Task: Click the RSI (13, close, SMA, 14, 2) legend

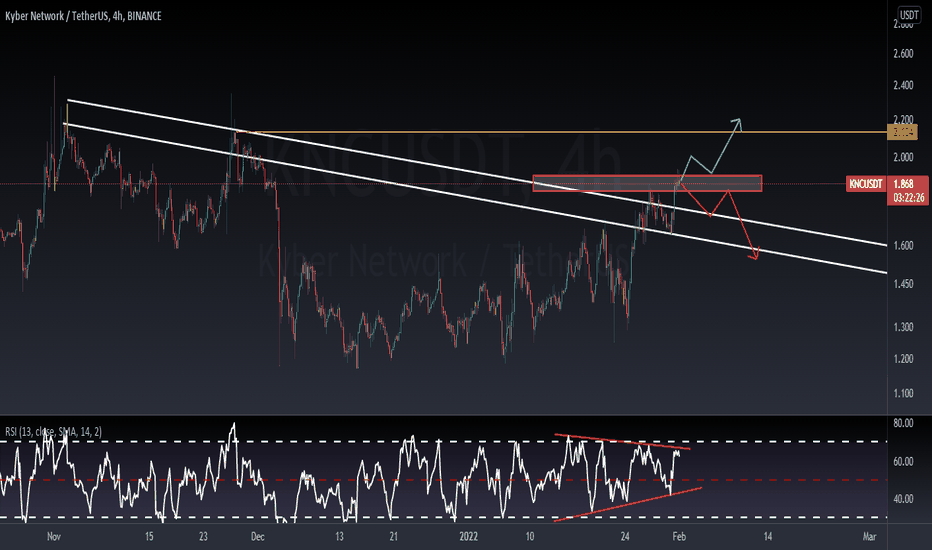Action: tap(53, 432)
